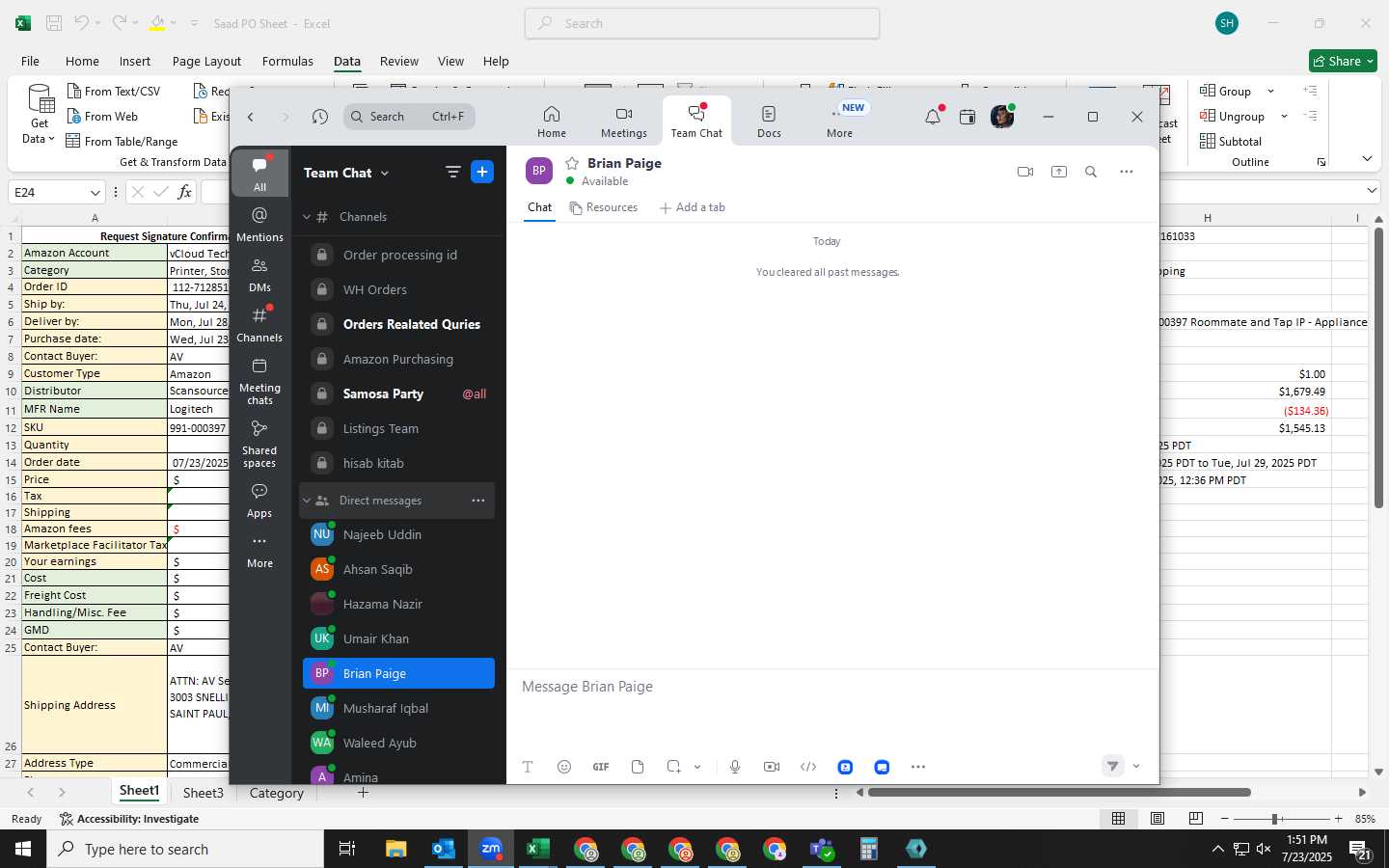Open more options in chat header

point(1126,172)
